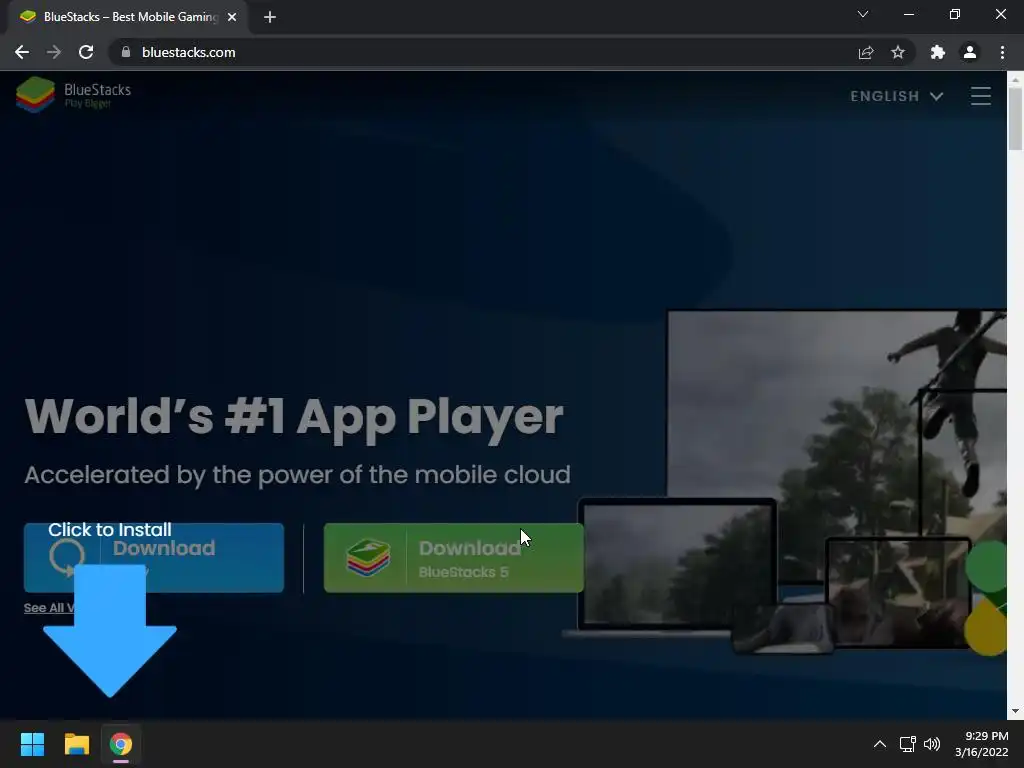The height and width of the screenshot is (768, 1024).
Task: Open the network icon in the system tray
Action: point(908,744)
